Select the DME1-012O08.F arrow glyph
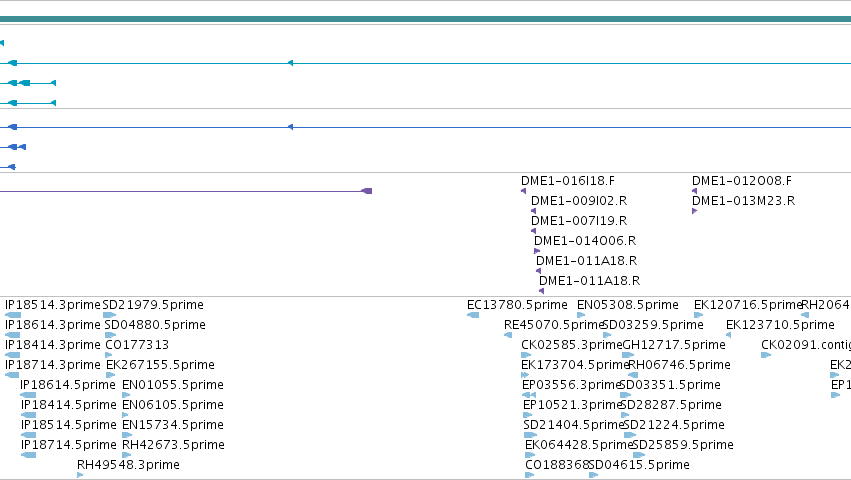This screenshot has width=851, height=480. 694,191
